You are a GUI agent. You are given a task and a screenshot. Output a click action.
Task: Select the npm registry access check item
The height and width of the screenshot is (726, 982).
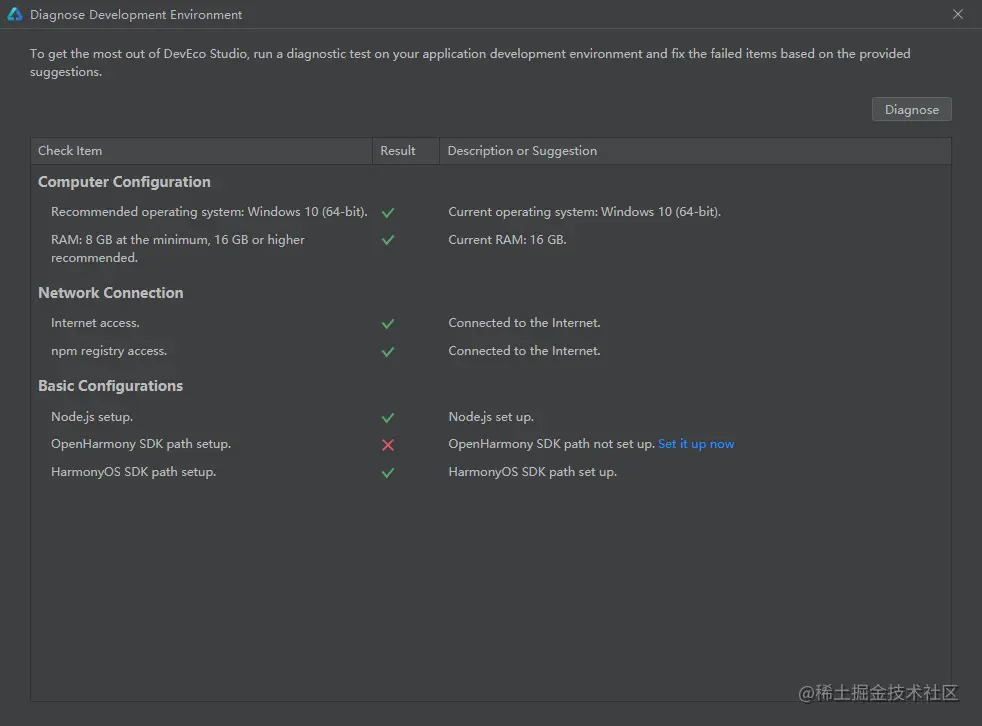click(x=109, y=351)
